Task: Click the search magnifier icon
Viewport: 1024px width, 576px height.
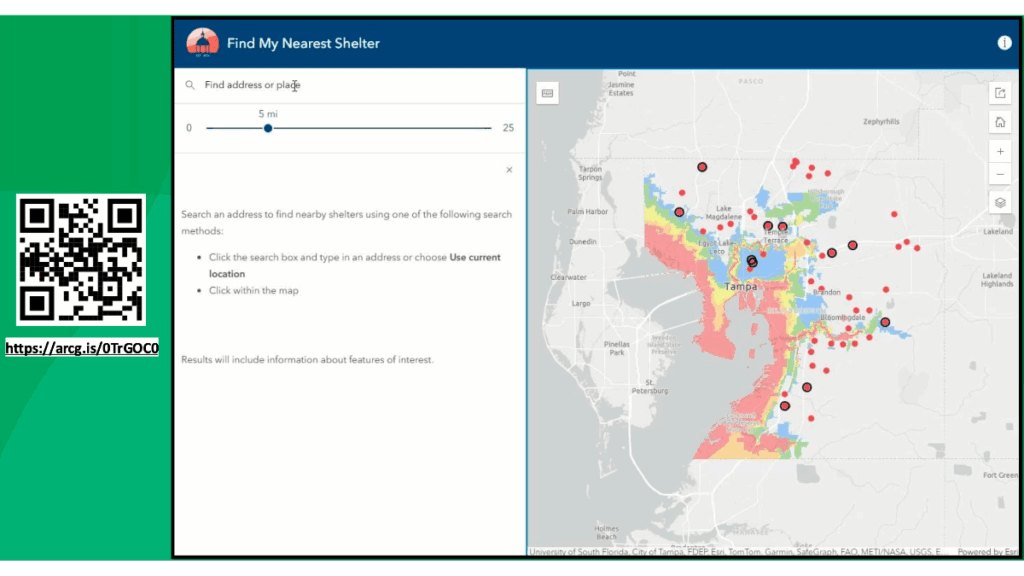Action: tap(190, 86)
